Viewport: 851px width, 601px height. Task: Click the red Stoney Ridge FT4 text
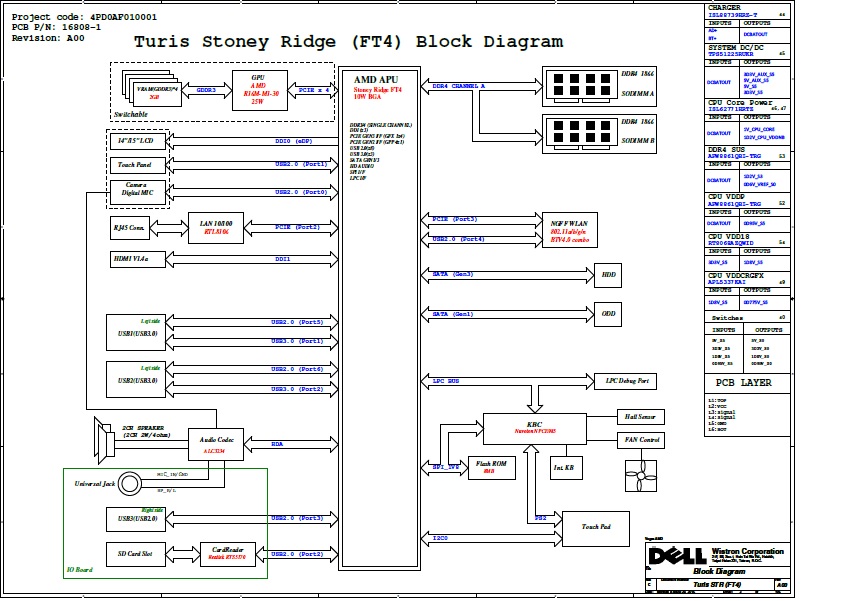click(378, 90)
